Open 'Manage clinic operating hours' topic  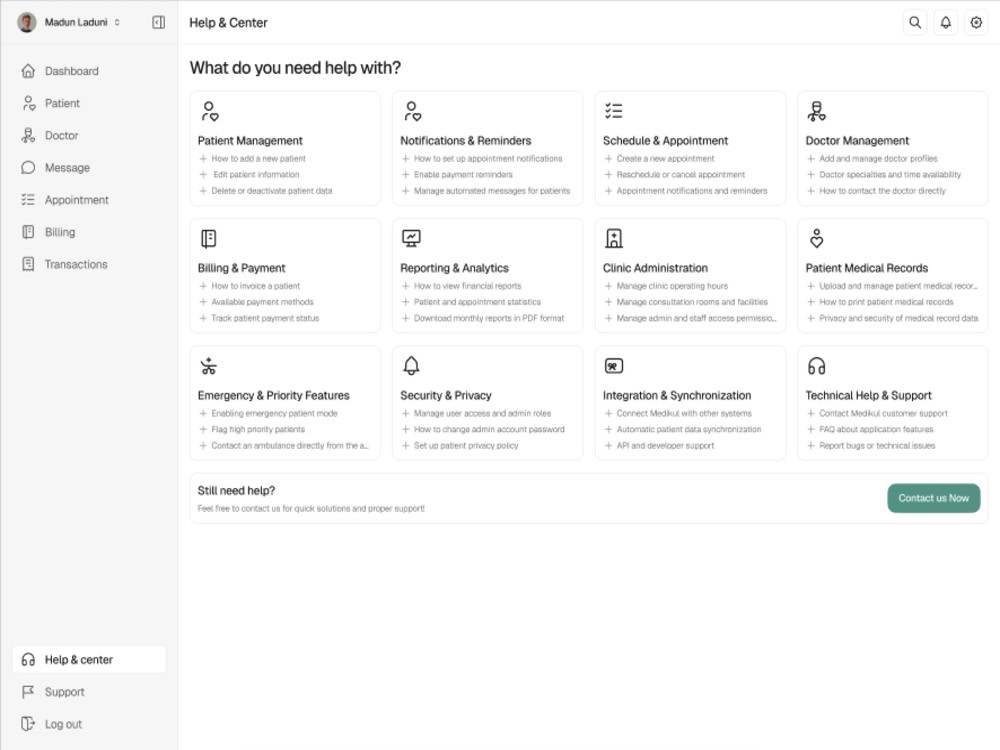click(666, 286)
